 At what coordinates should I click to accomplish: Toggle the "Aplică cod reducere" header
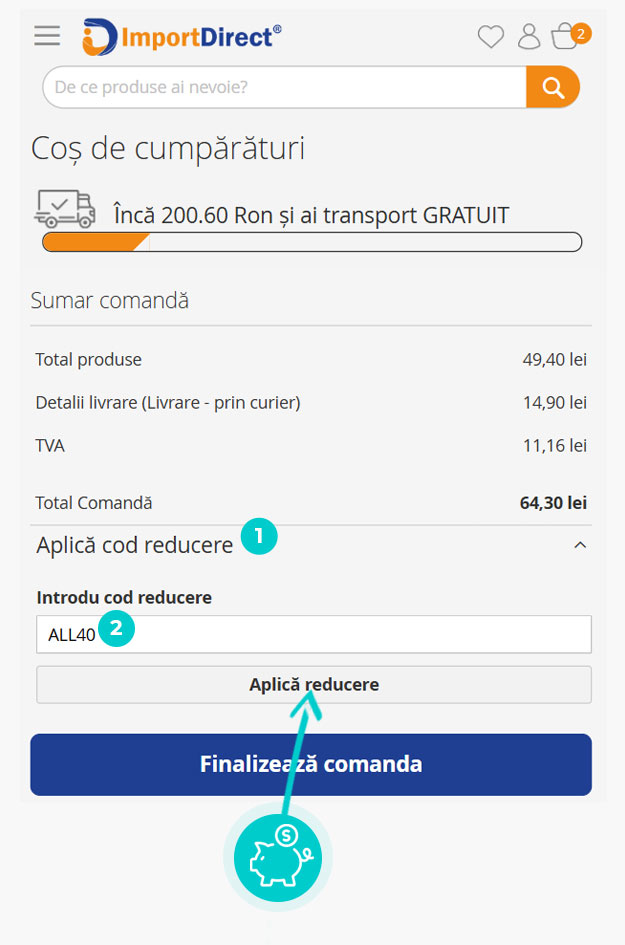tap(135, 545)
